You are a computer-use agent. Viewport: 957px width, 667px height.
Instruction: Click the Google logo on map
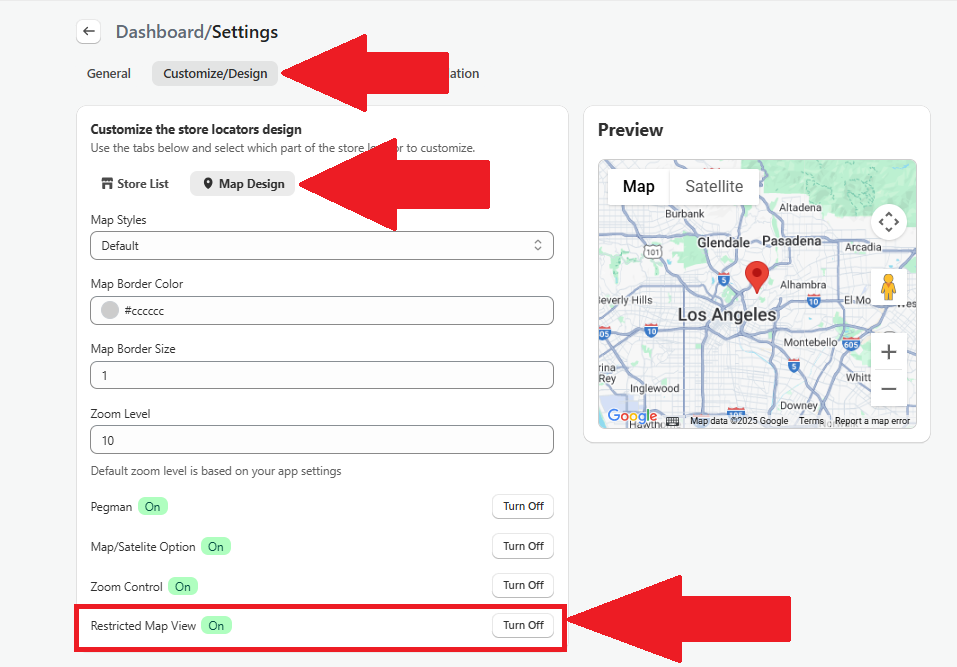coord(632,416)
